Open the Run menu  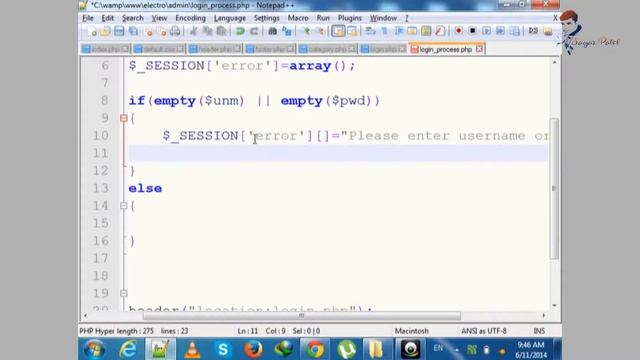tap(323, 18)
